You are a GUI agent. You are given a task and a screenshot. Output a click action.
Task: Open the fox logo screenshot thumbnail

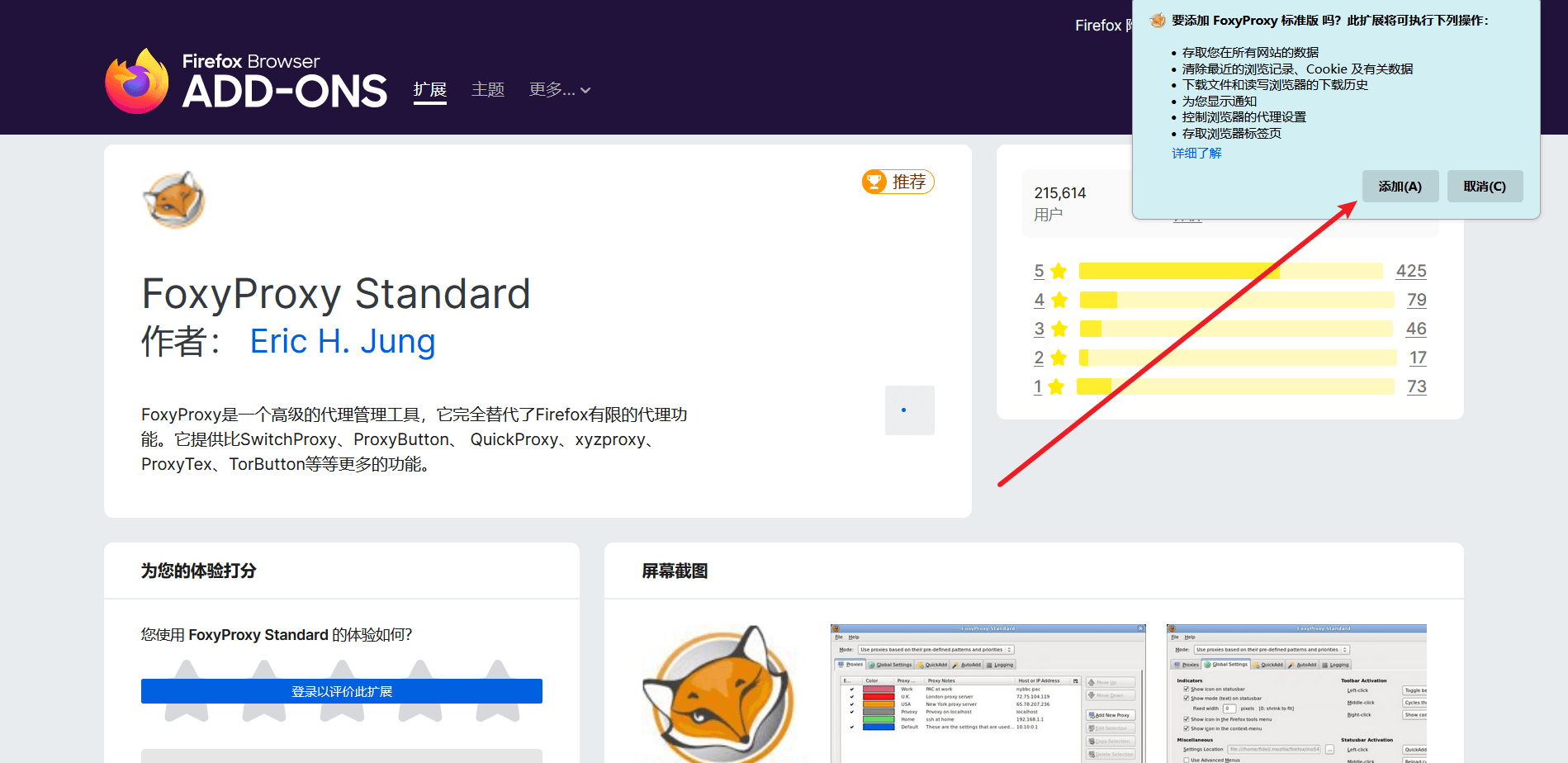pos(718,694)
